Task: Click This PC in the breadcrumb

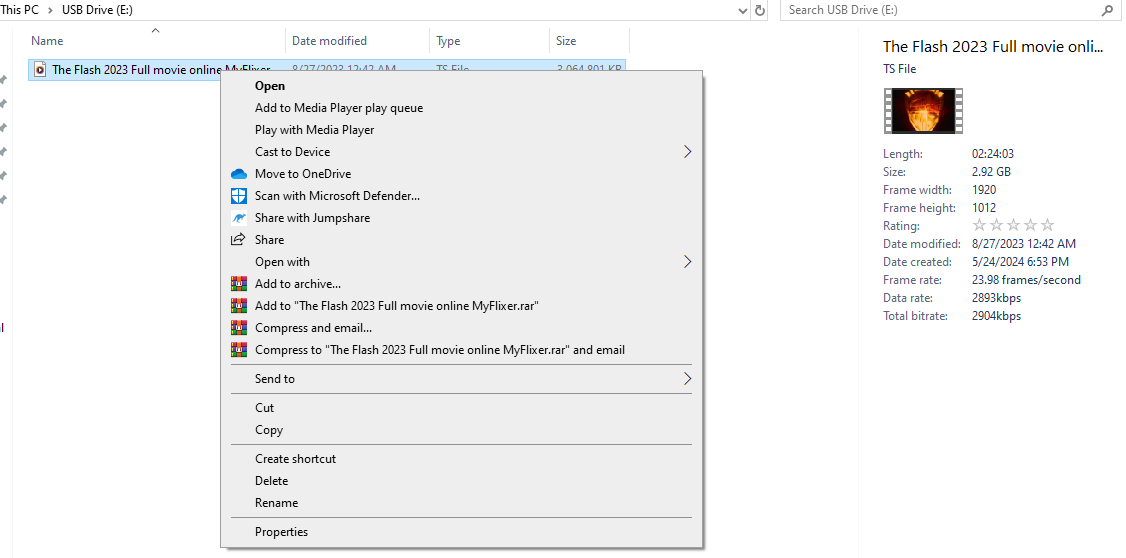Action: (19, 10)
